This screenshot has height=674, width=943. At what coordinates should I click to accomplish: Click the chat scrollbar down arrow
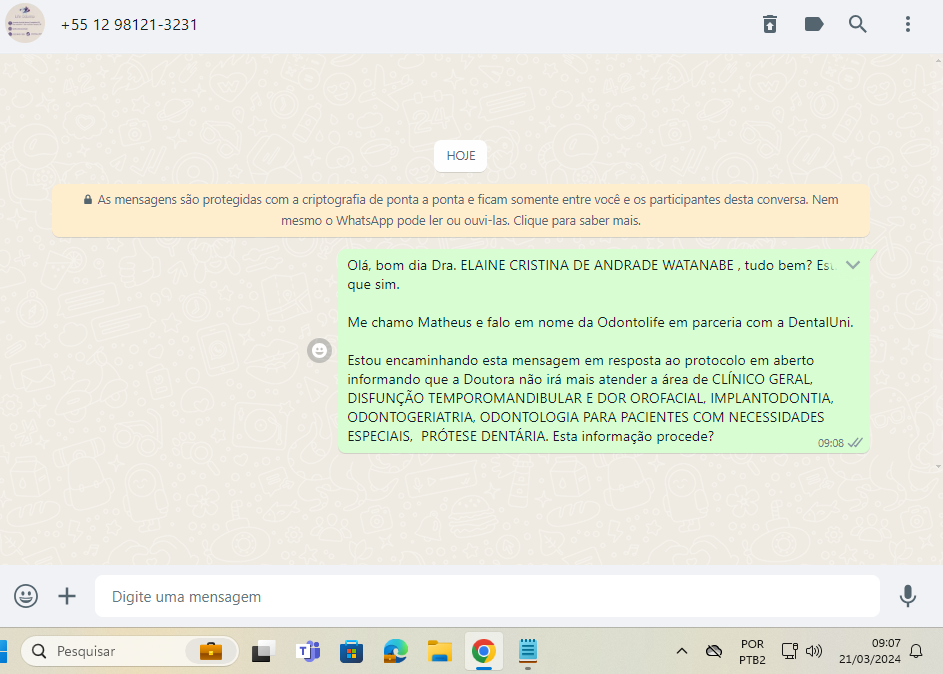tap(938, 467)
